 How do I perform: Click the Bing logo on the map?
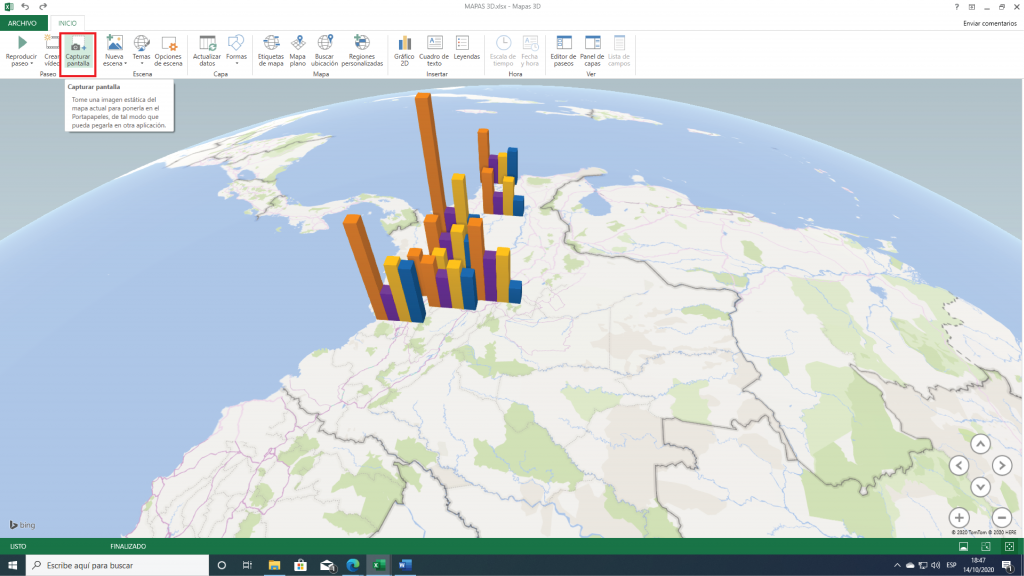(x=22, y=525)
